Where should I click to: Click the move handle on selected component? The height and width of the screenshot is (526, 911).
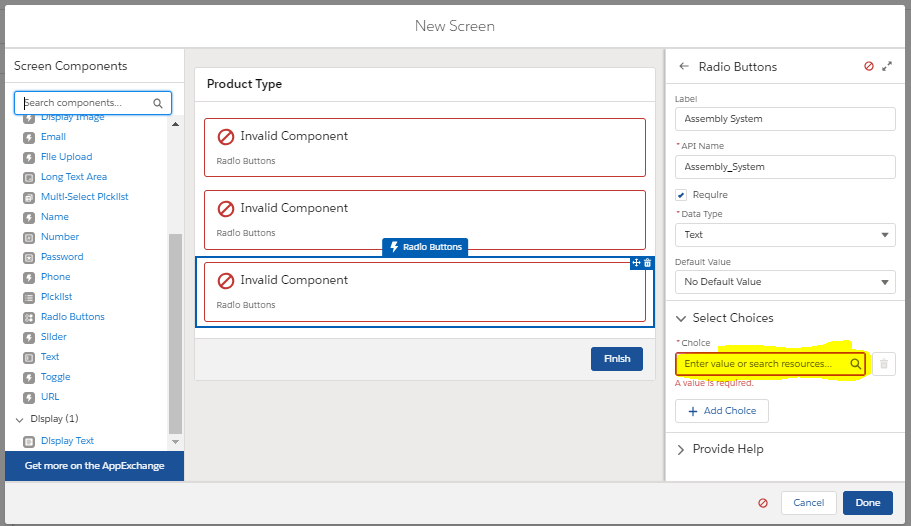(x=636, y=263)
